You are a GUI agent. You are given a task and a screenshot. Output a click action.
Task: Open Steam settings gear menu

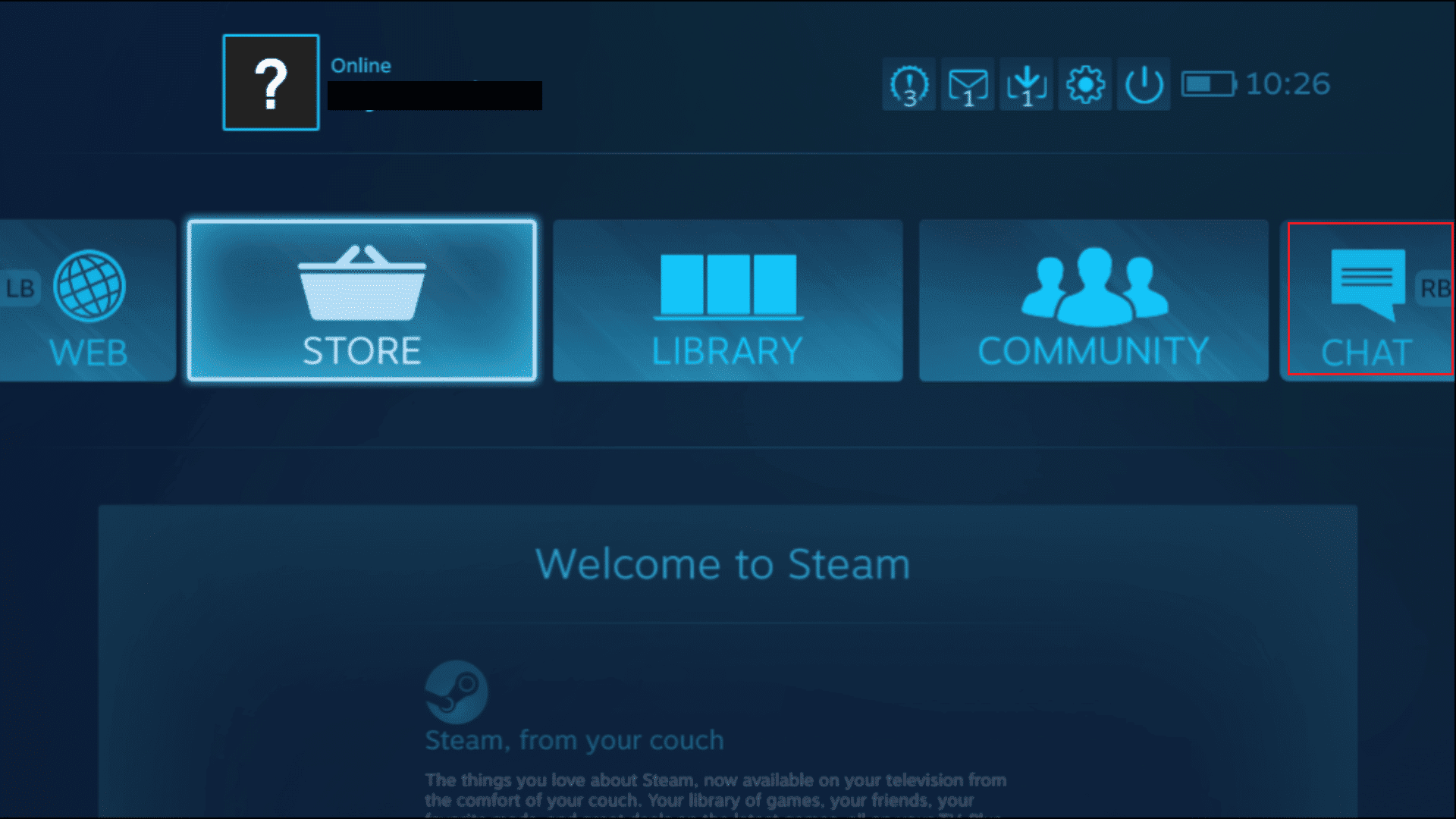[1086, 83]
